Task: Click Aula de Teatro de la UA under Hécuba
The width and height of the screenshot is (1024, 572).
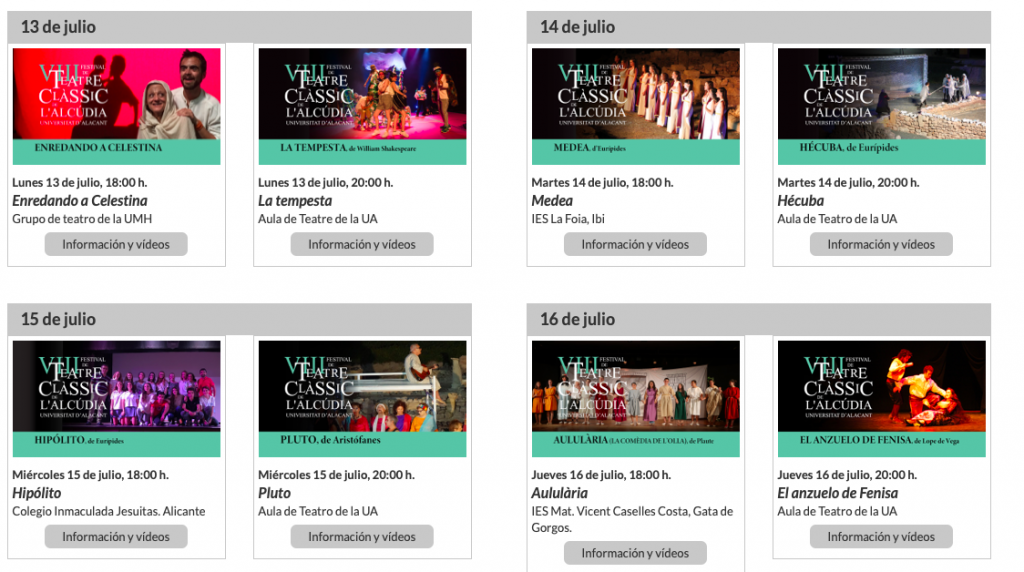Action: (x=837, y=219)
